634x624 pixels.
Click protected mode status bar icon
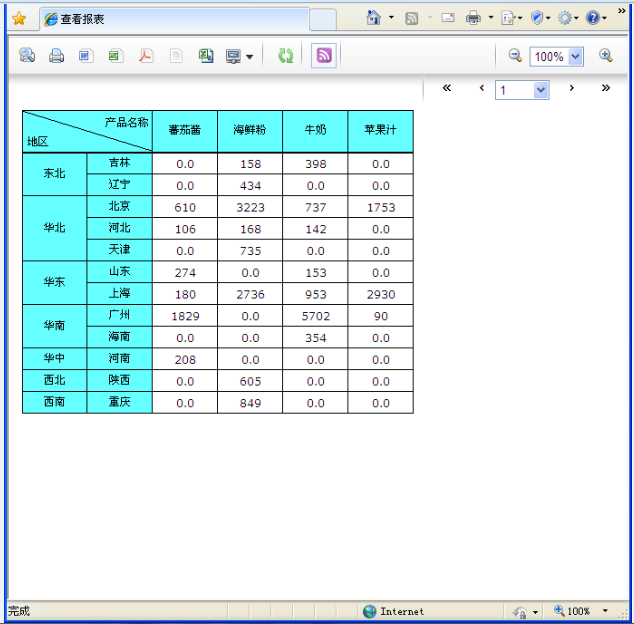point(520,612)
